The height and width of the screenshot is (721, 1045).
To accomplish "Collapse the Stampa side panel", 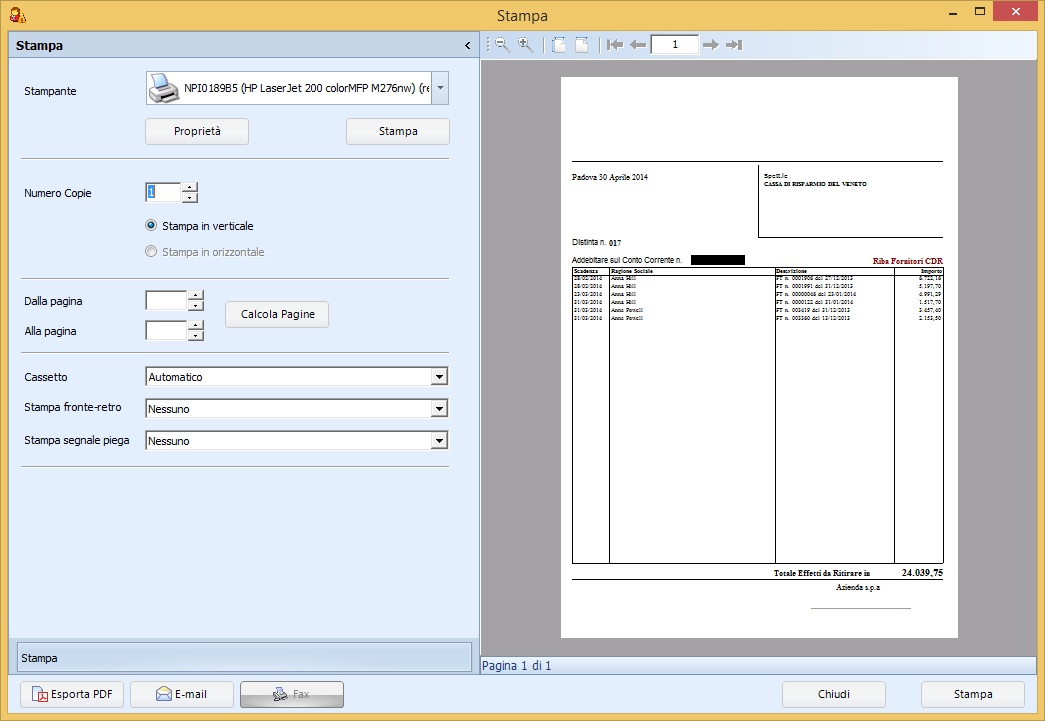I will pos(467,46).
